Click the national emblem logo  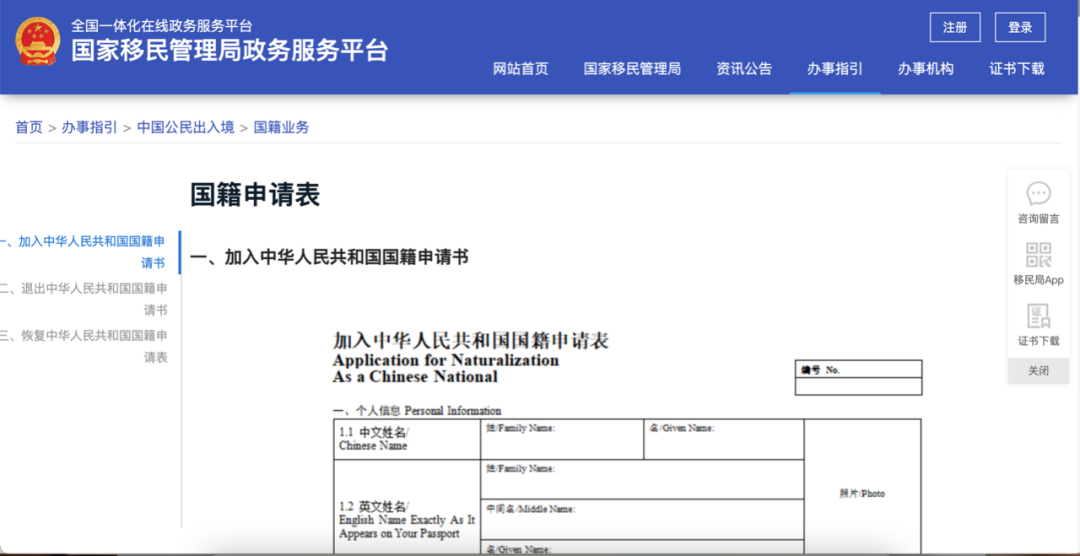click(38, 41)
